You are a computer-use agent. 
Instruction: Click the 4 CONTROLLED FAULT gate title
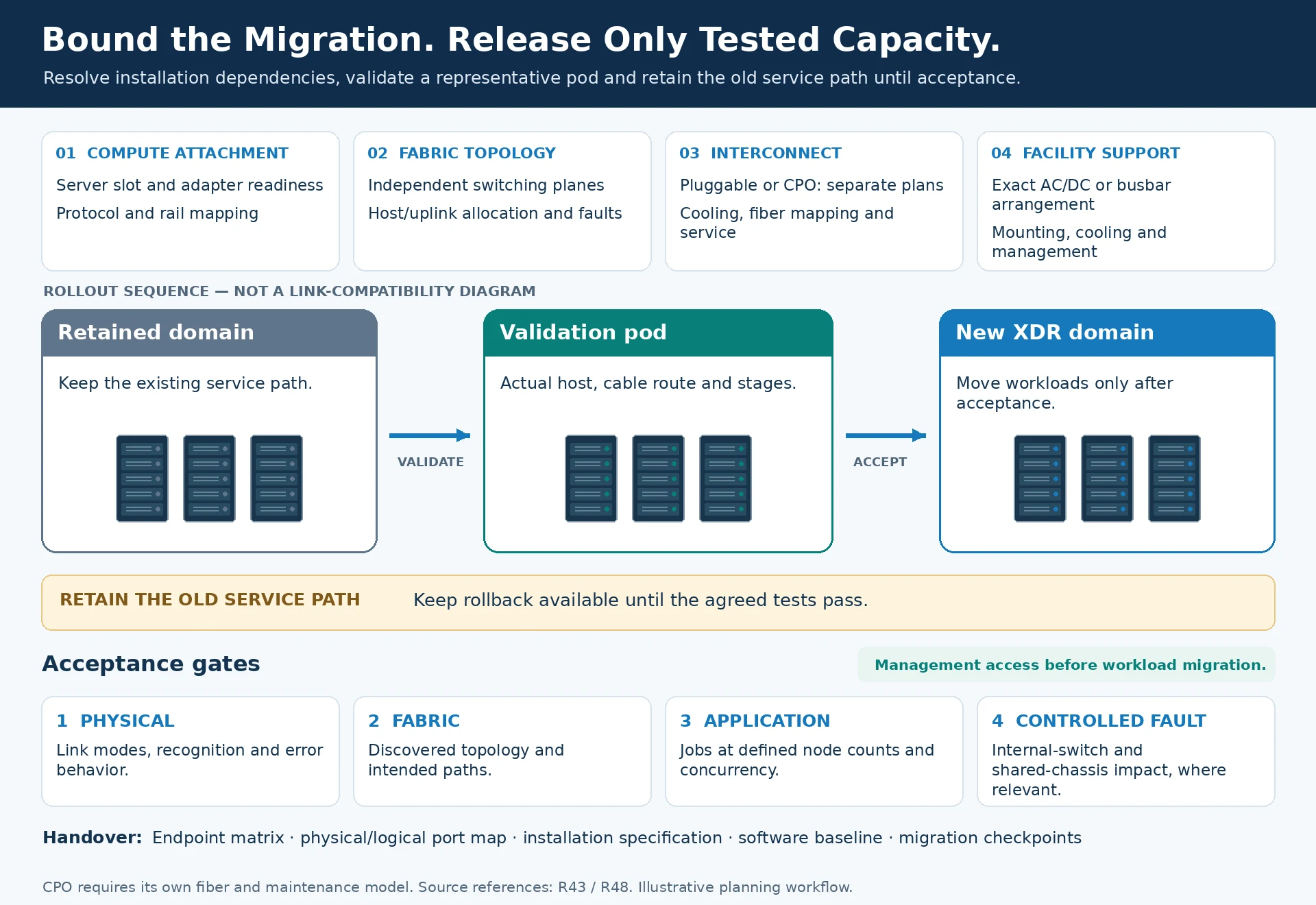(x=1099, y=721)
